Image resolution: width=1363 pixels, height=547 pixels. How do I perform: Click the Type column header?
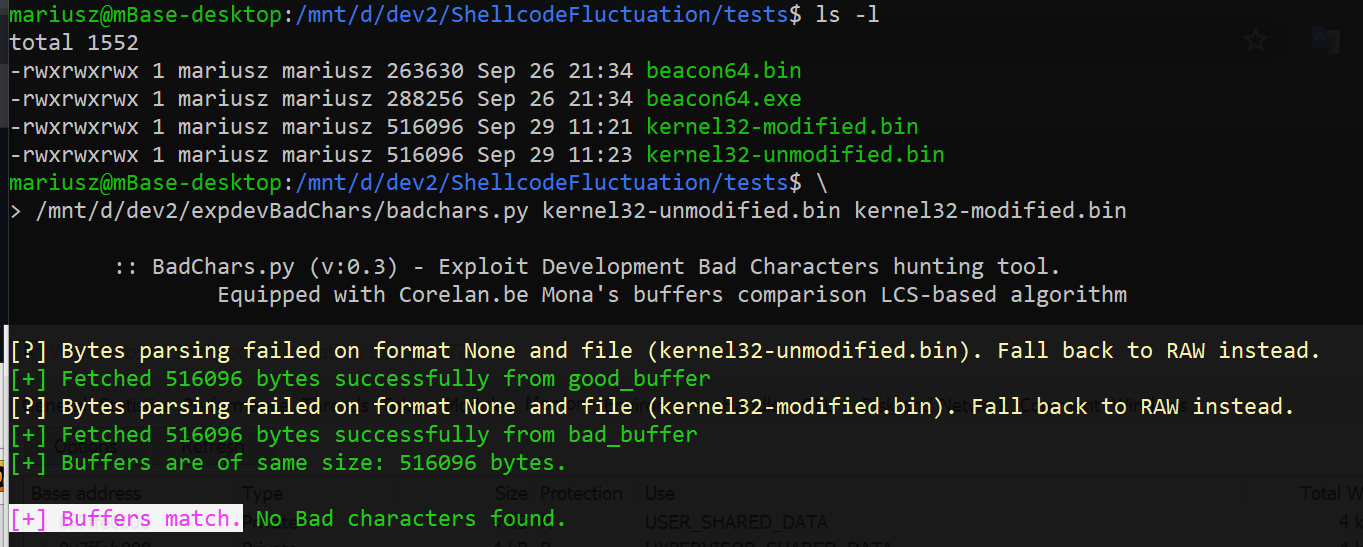[x=263, y=494]
